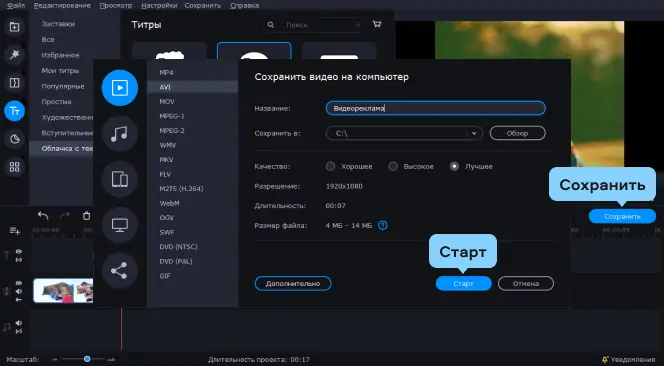The height and width of the screenshot is (366, 664).
Task: Select Лучшее quality radio button
Action: [454, 166]
